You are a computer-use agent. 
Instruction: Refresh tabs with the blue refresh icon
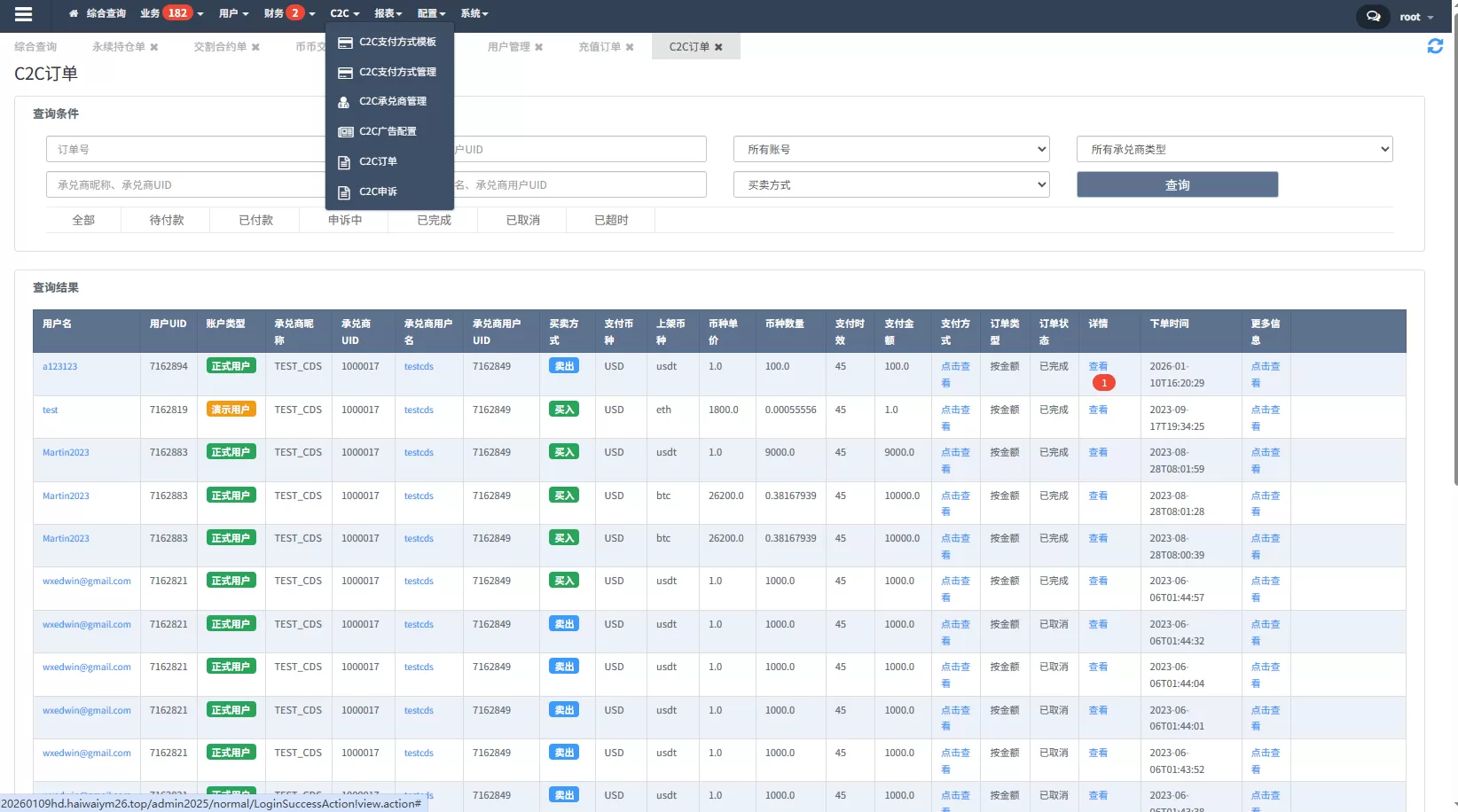tap(1435, 46)
